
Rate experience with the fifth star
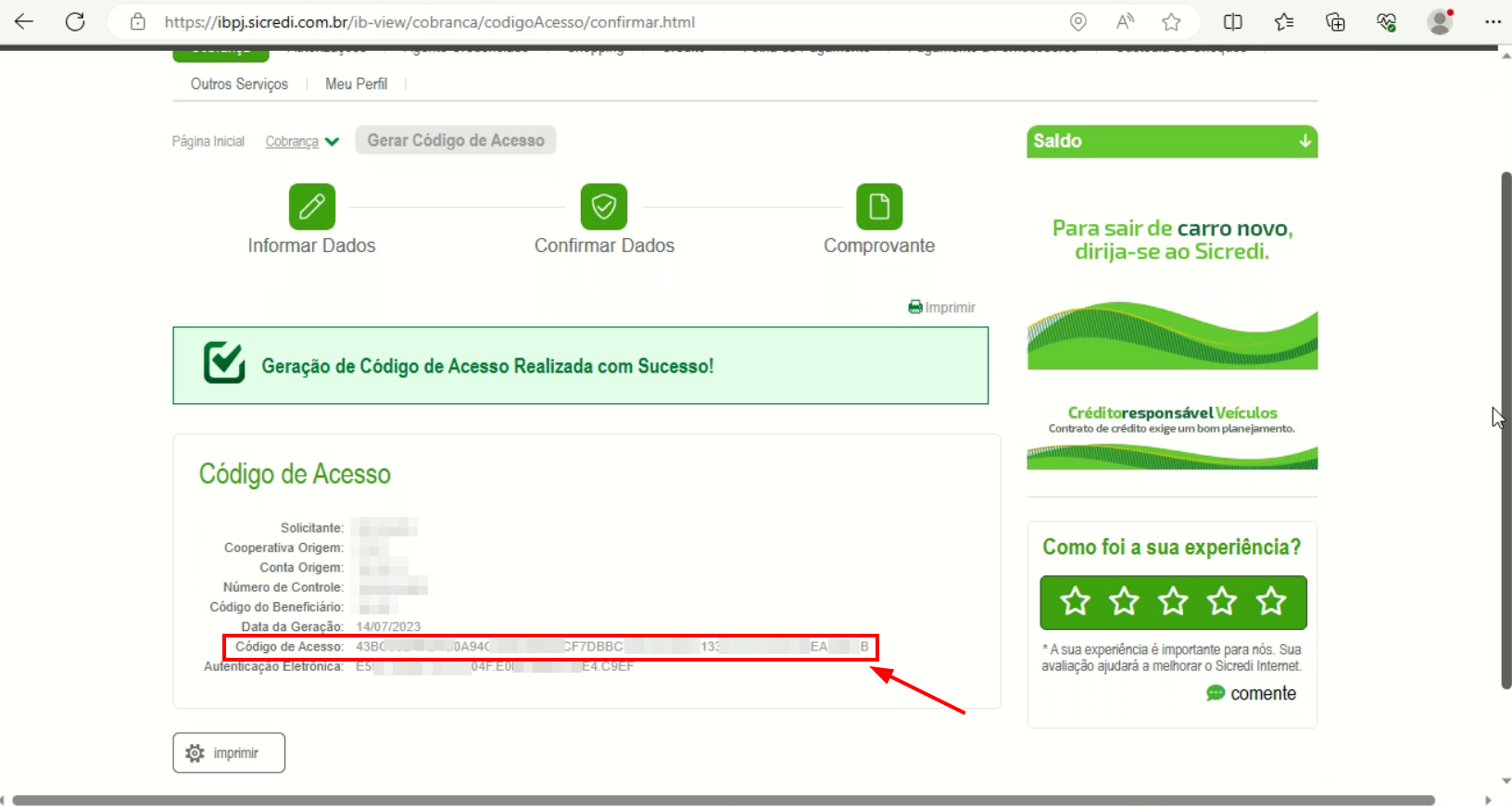1271,601
